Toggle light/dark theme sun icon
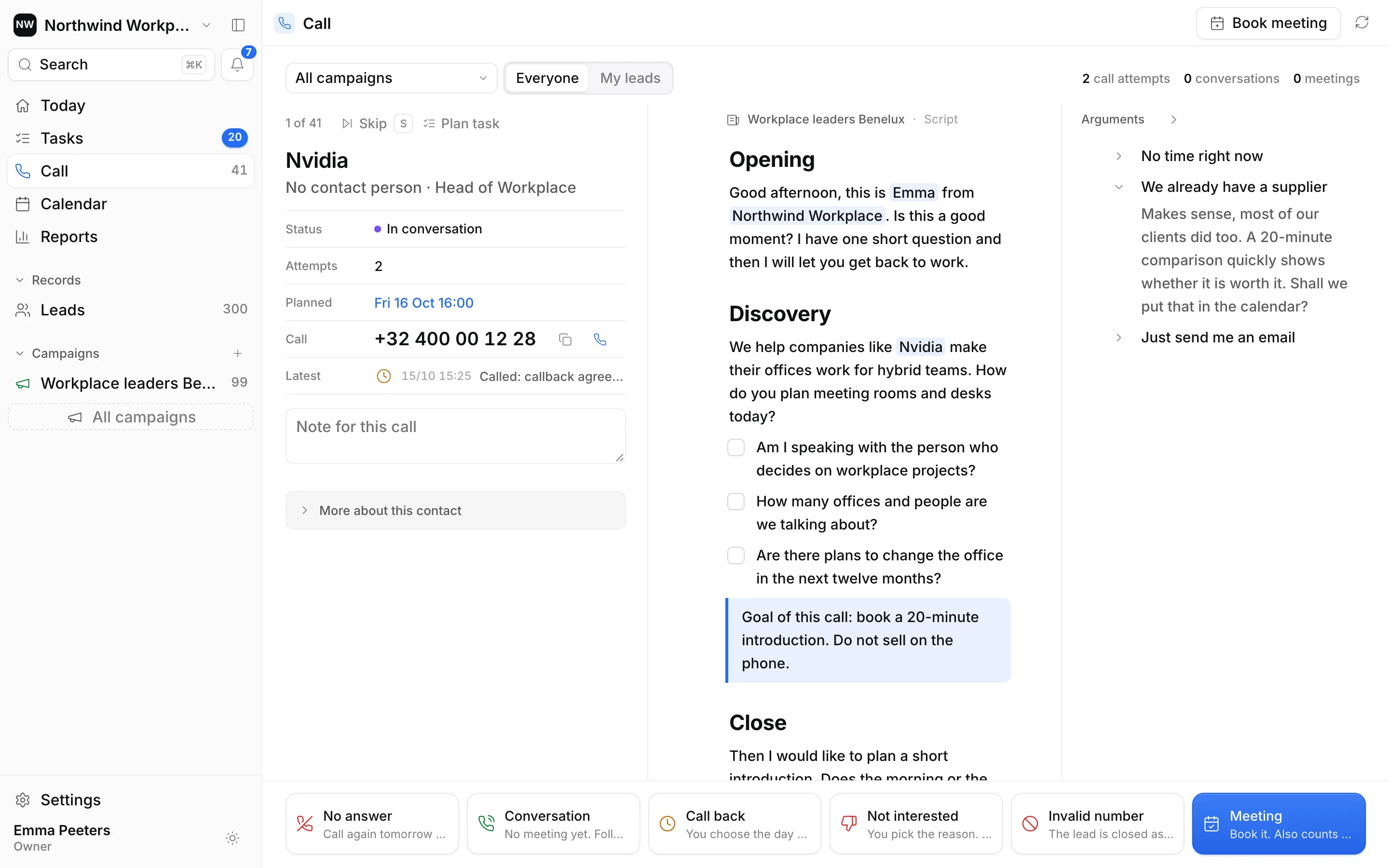The width and height of the screenshot is (1389, 868). pyautogui.click(x=232, y=838)
